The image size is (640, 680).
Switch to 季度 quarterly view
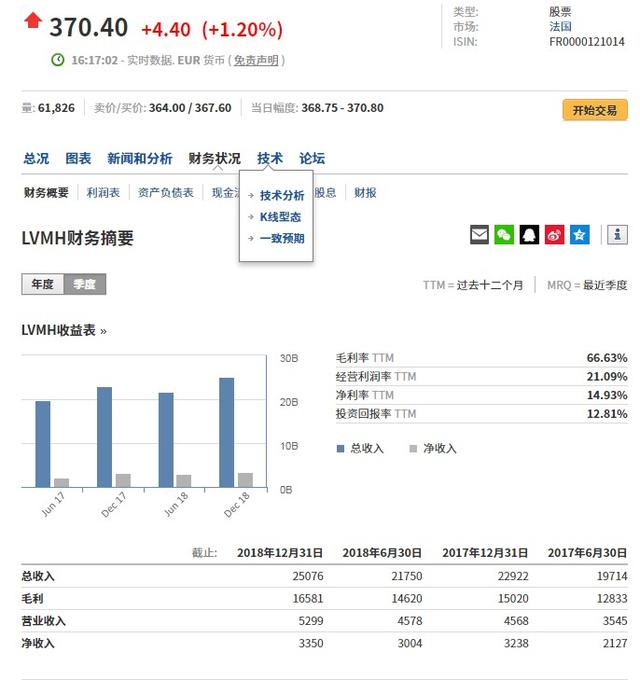point(85,284)
